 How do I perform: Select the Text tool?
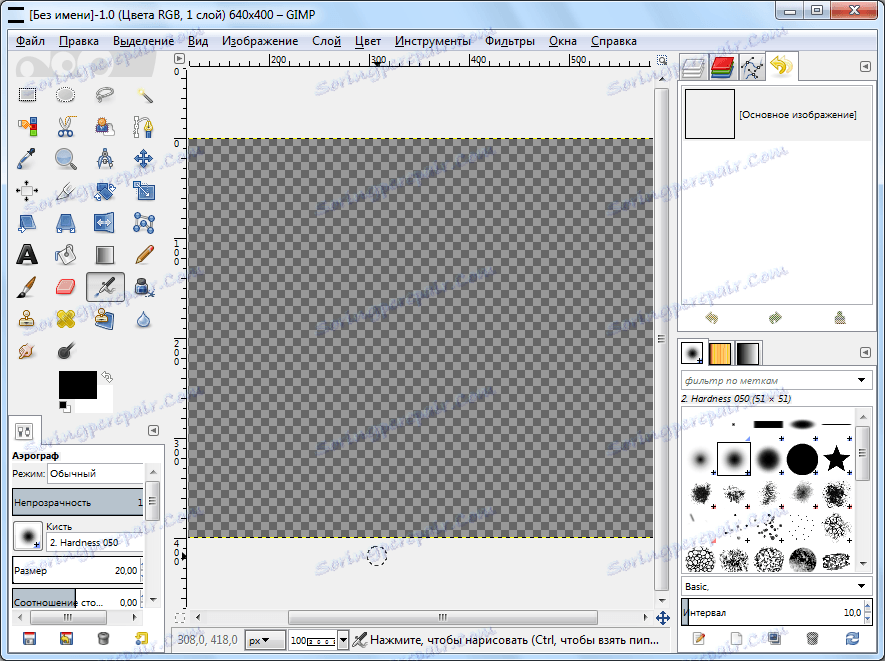pyautogui.click(x=27, y=255)
